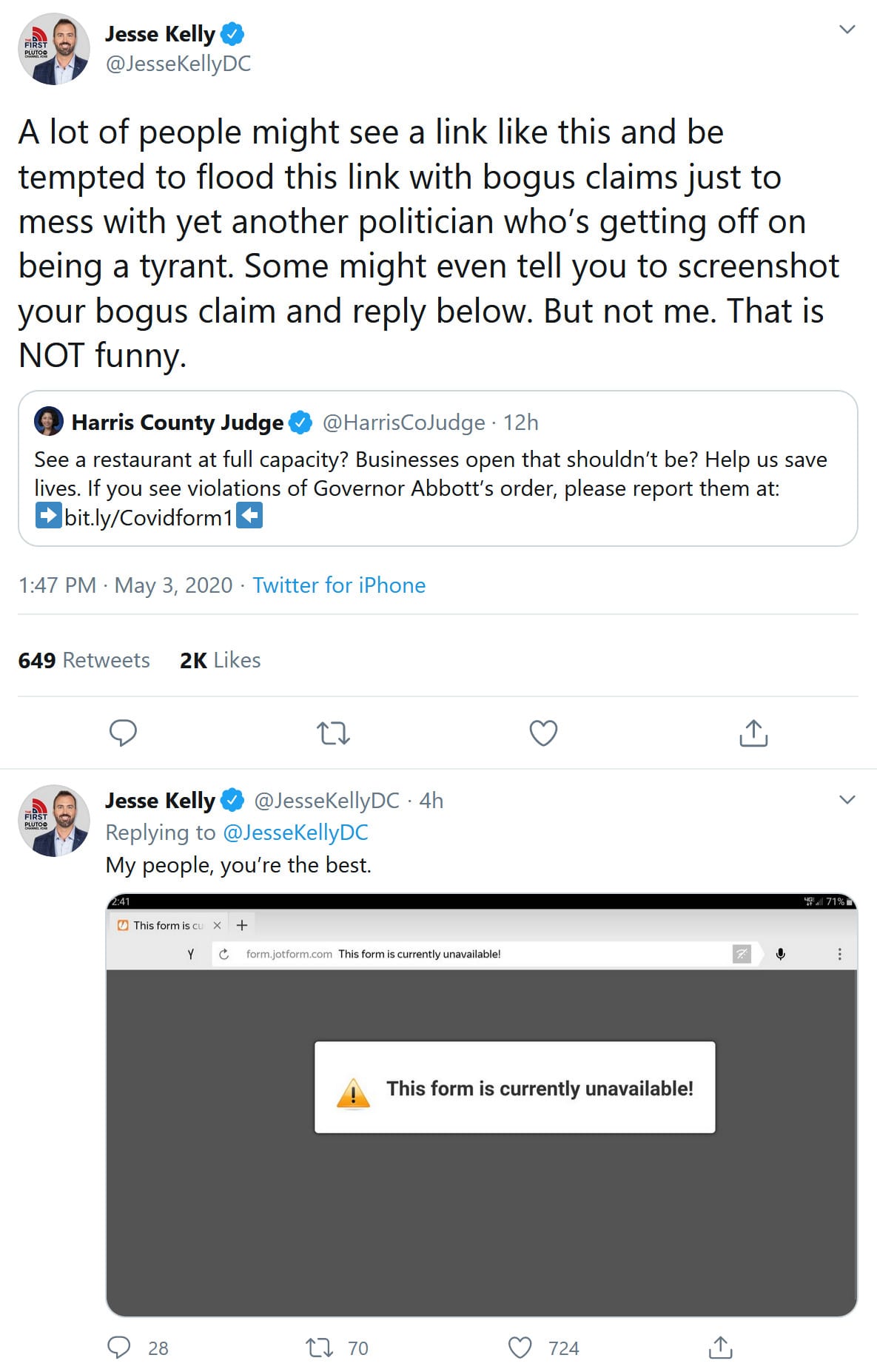Open comments on the reply tweet with 28 replies
Viewport: 877px width, 1372px height.
pyautogui.click(x=119, y=1348)
